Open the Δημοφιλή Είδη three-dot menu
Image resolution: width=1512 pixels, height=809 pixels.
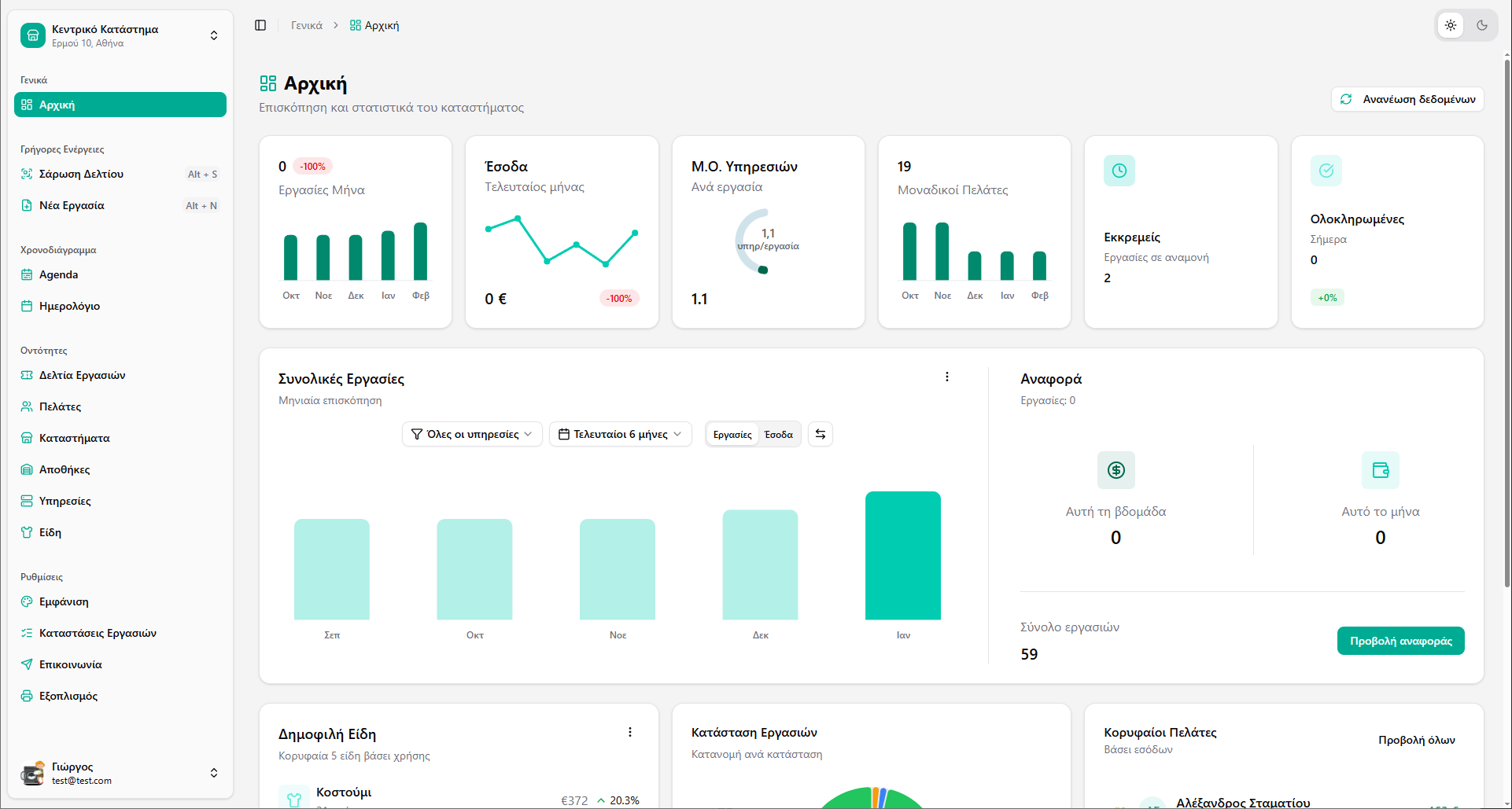pyautogui.click(x=630, y=732)
